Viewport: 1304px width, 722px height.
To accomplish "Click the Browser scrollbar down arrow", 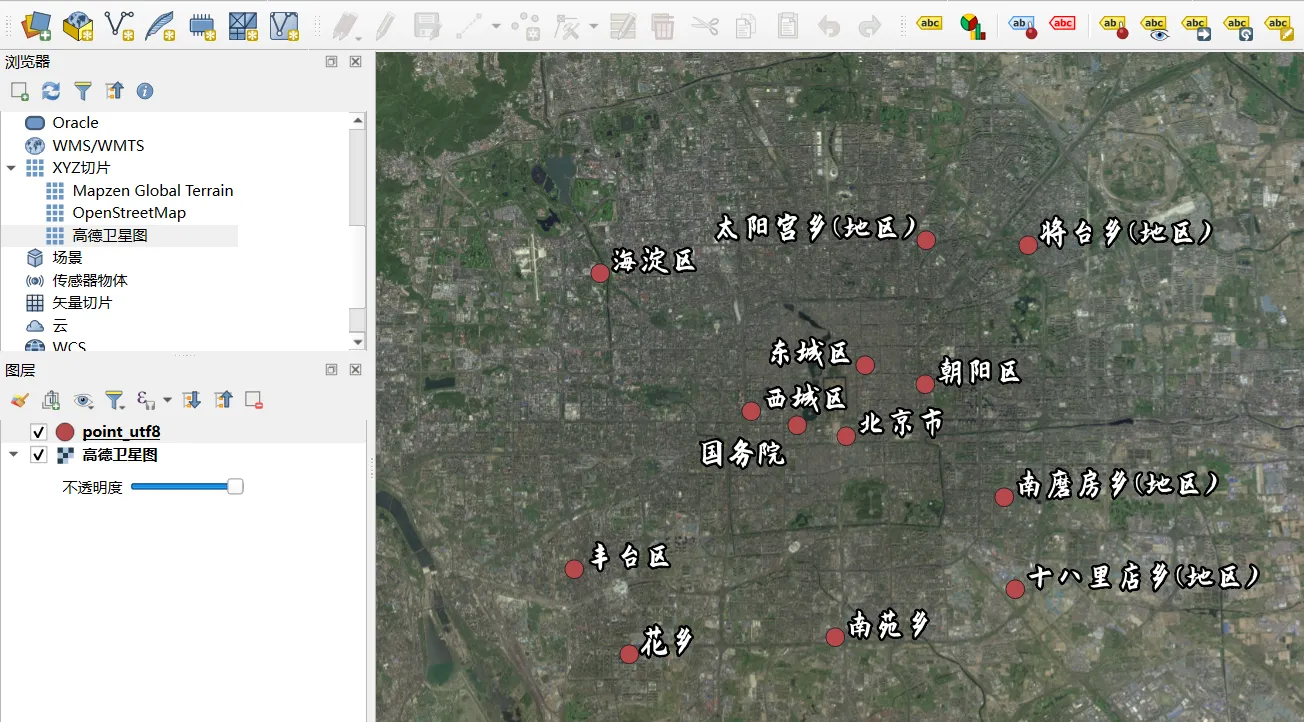I will 358,342.
